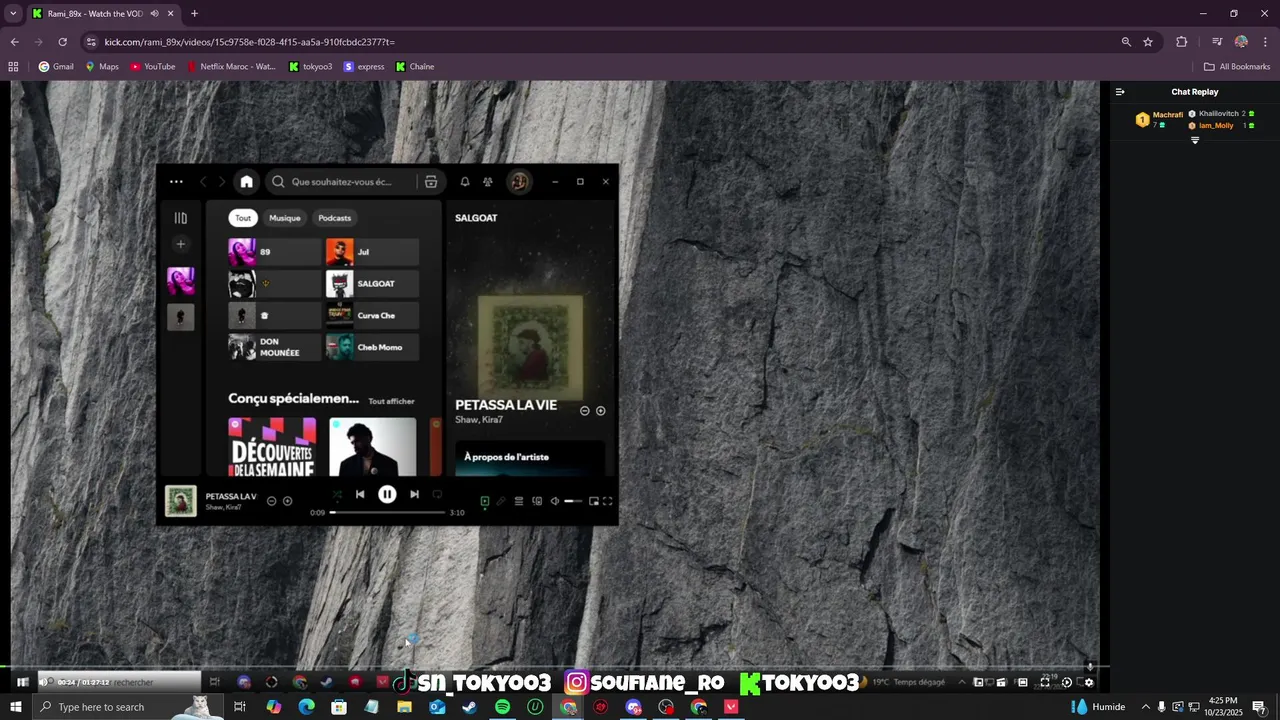Viewport: 1280px width, 720px height.
Task: Open Découvertes de la semaine playlist cover
Action: pos(272,447)
